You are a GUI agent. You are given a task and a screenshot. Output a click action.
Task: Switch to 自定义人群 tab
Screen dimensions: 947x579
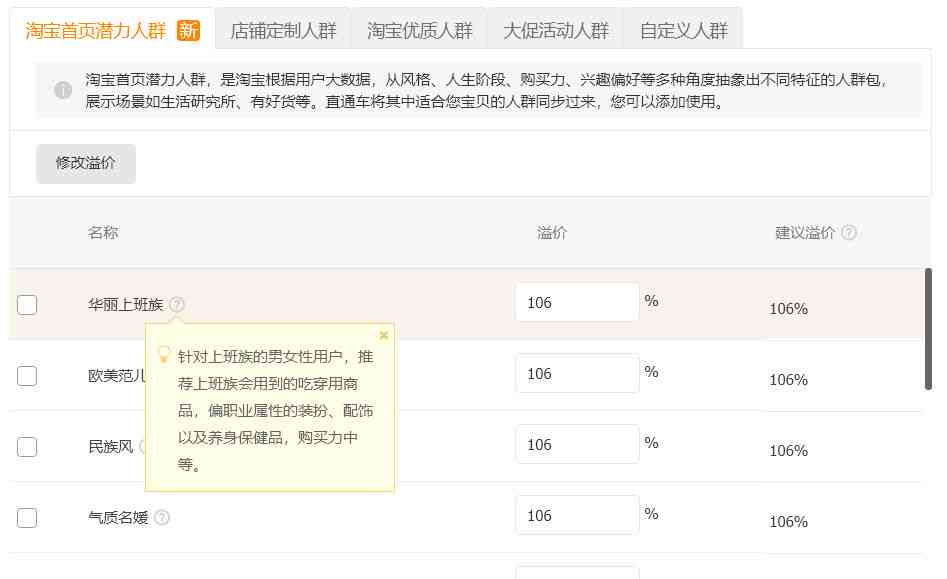coord(684,30)
